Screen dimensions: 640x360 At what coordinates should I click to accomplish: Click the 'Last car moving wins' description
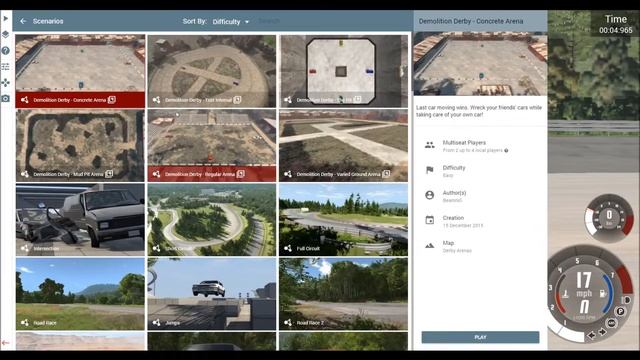point(479,111)
